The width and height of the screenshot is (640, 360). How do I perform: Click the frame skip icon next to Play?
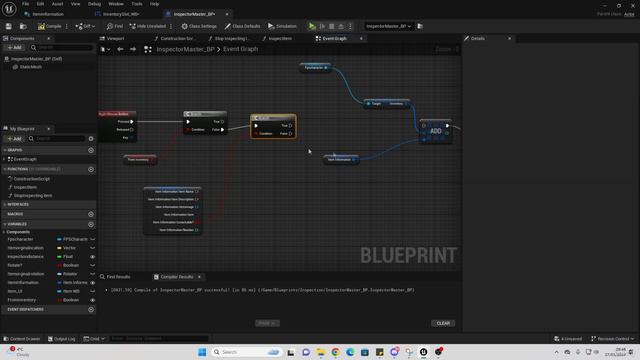pyautogui.click(x=322, y=26)
